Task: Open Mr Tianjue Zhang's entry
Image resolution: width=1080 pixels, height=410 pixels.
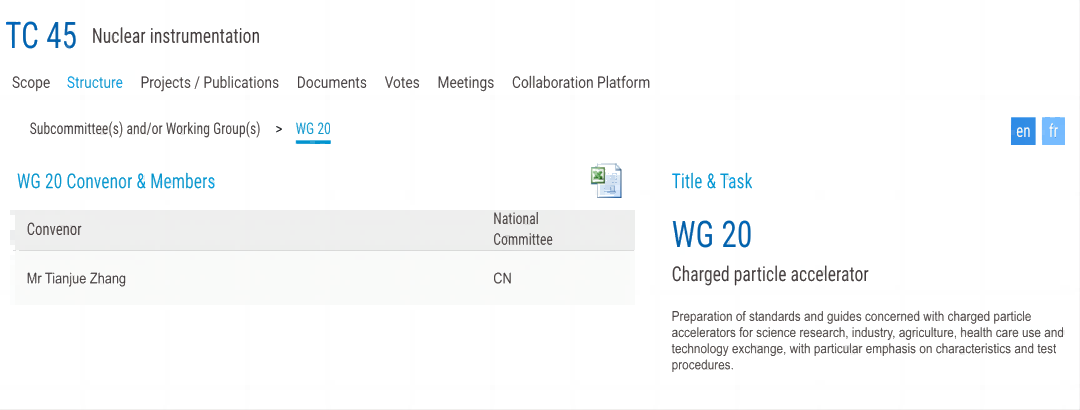Action: [76, 278]
